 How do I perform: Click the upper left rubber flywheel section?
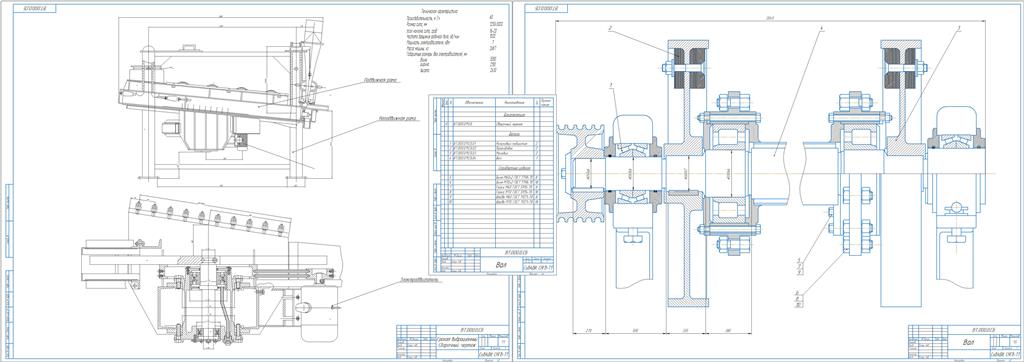(688, 68)
